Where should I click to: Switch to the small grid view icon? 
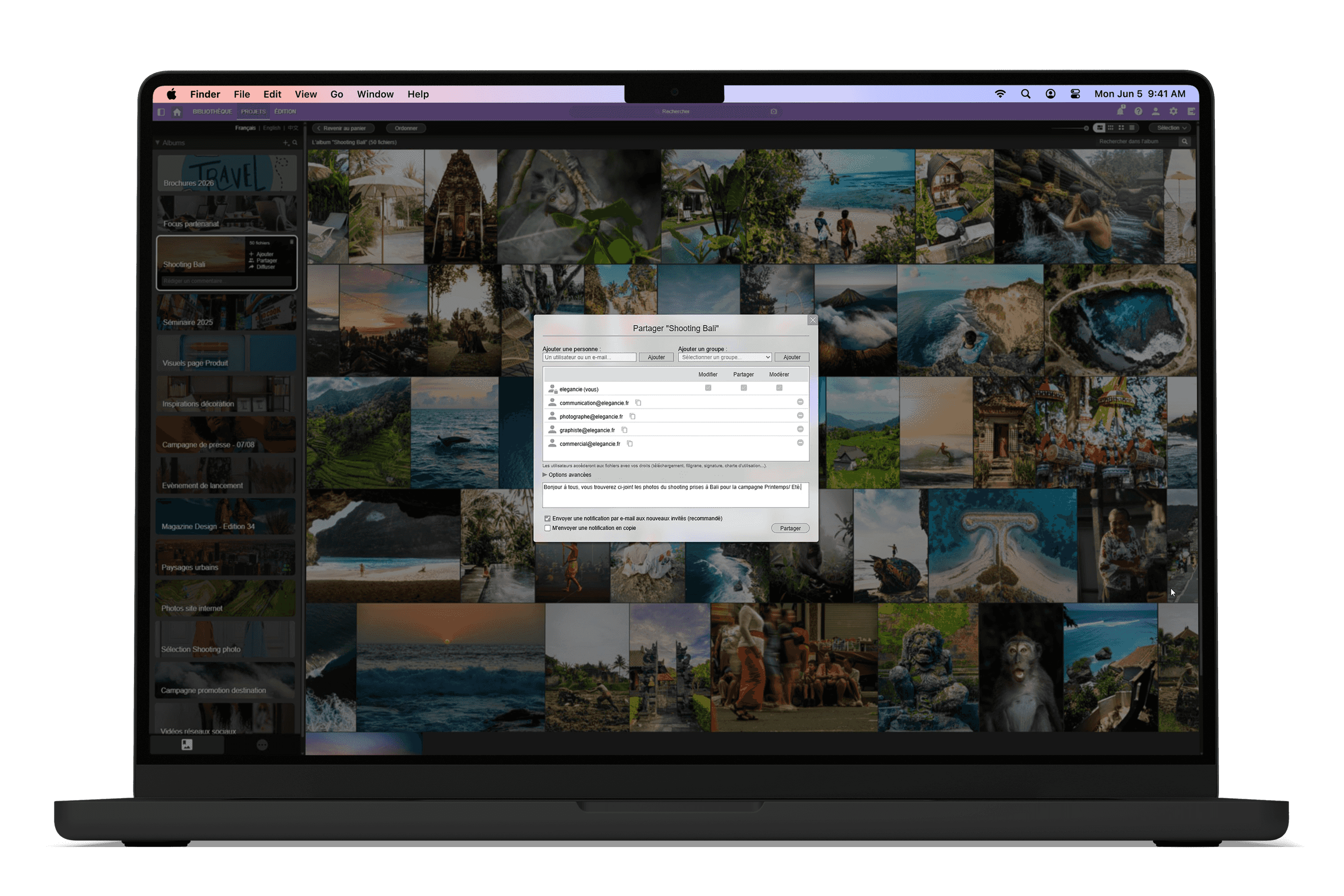(1111, 128)
